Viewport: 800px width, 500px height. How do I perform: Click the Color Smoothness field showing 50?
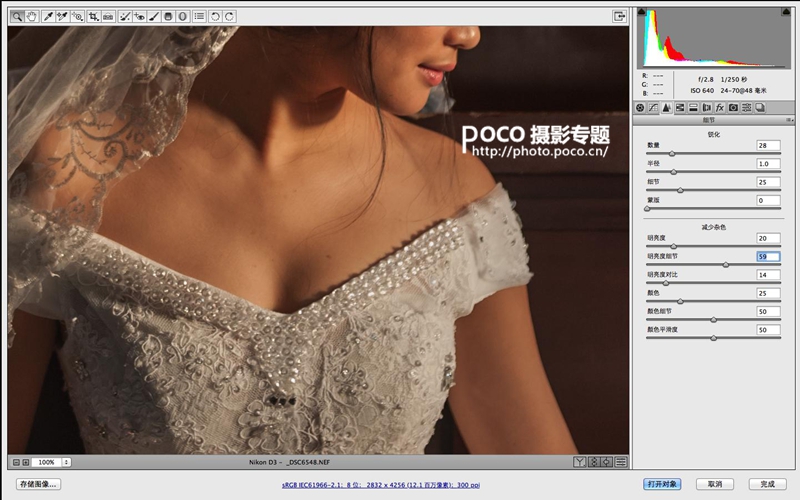(768, 330)
